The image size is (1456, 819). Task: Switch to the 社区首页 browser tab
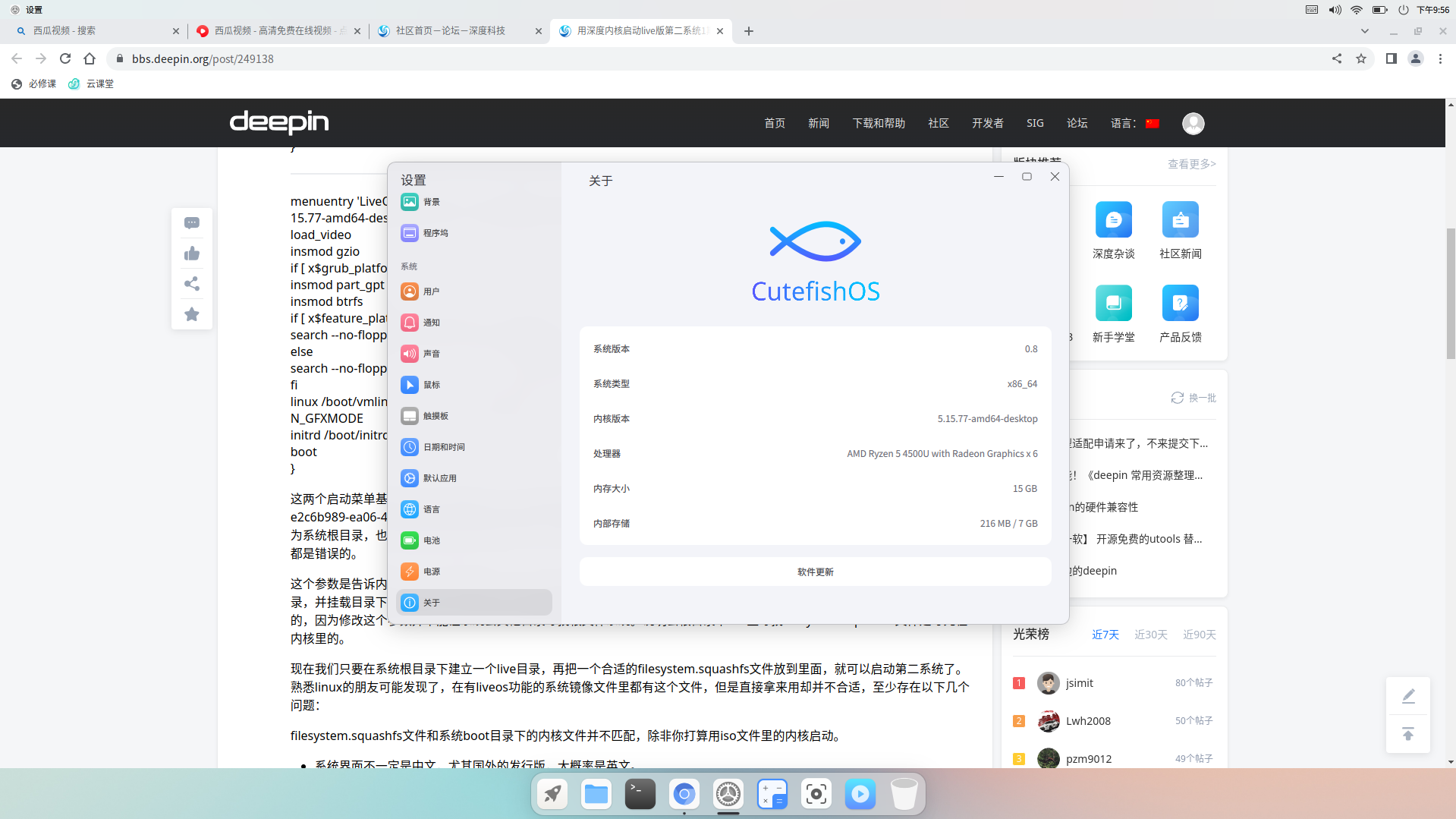click(451, 31)
